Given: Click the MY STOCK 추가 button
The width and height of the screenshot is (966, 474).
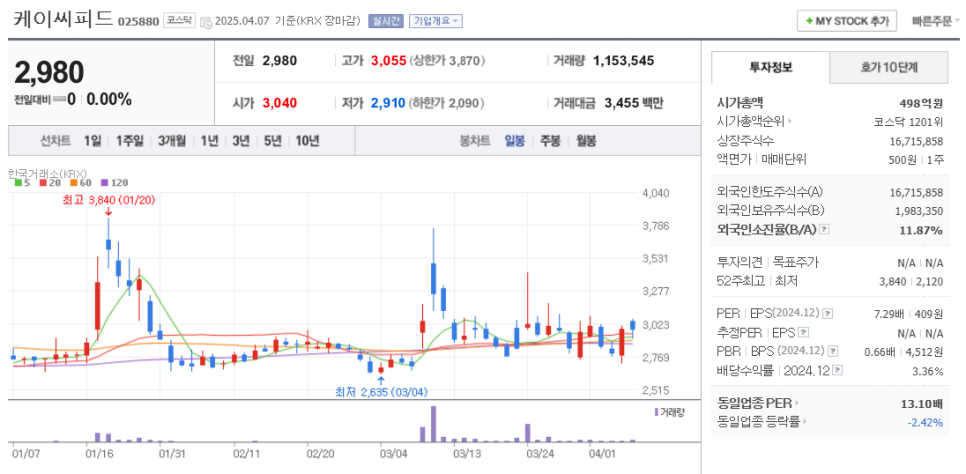Looking at the screenshot, I should 846,20.
